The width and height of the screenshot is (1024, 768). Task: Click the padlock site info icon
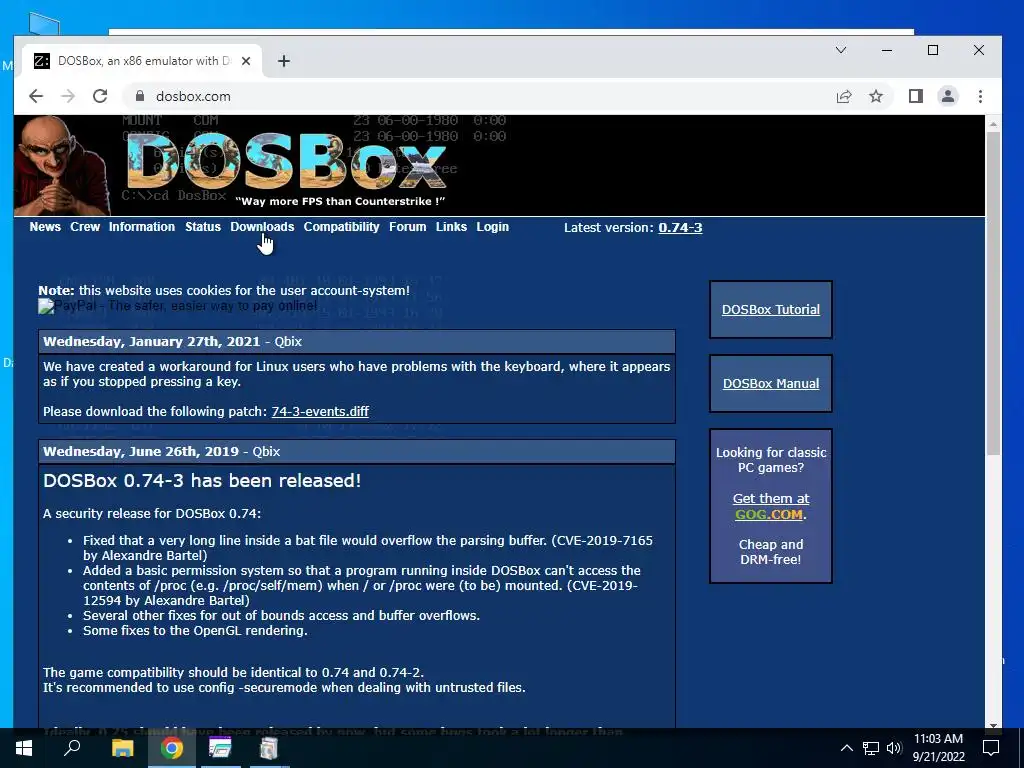[x=139, y=96]
